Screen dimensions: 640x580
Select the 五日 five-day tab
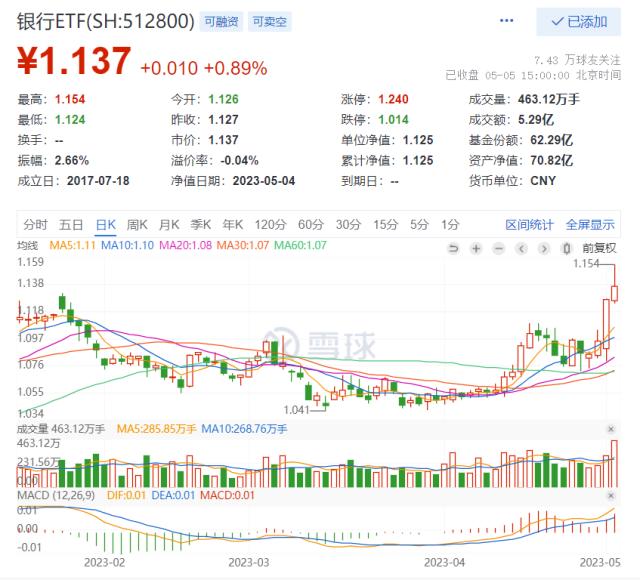pos(71,224)
